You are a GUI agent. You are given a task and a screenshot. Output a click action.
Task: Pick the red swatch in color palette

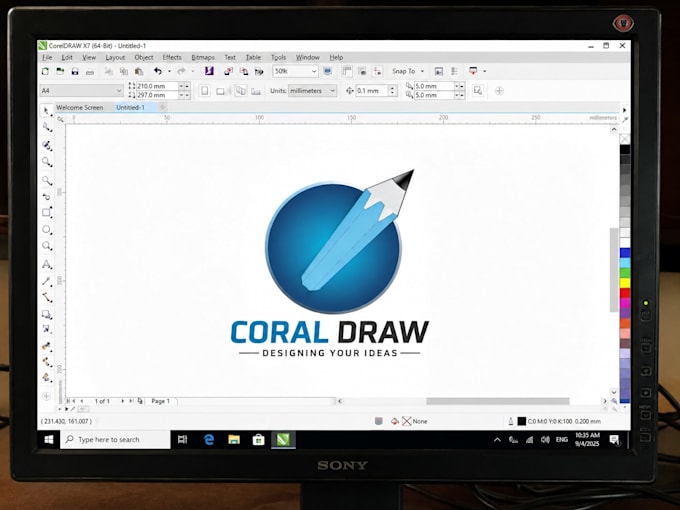(625, 293)
